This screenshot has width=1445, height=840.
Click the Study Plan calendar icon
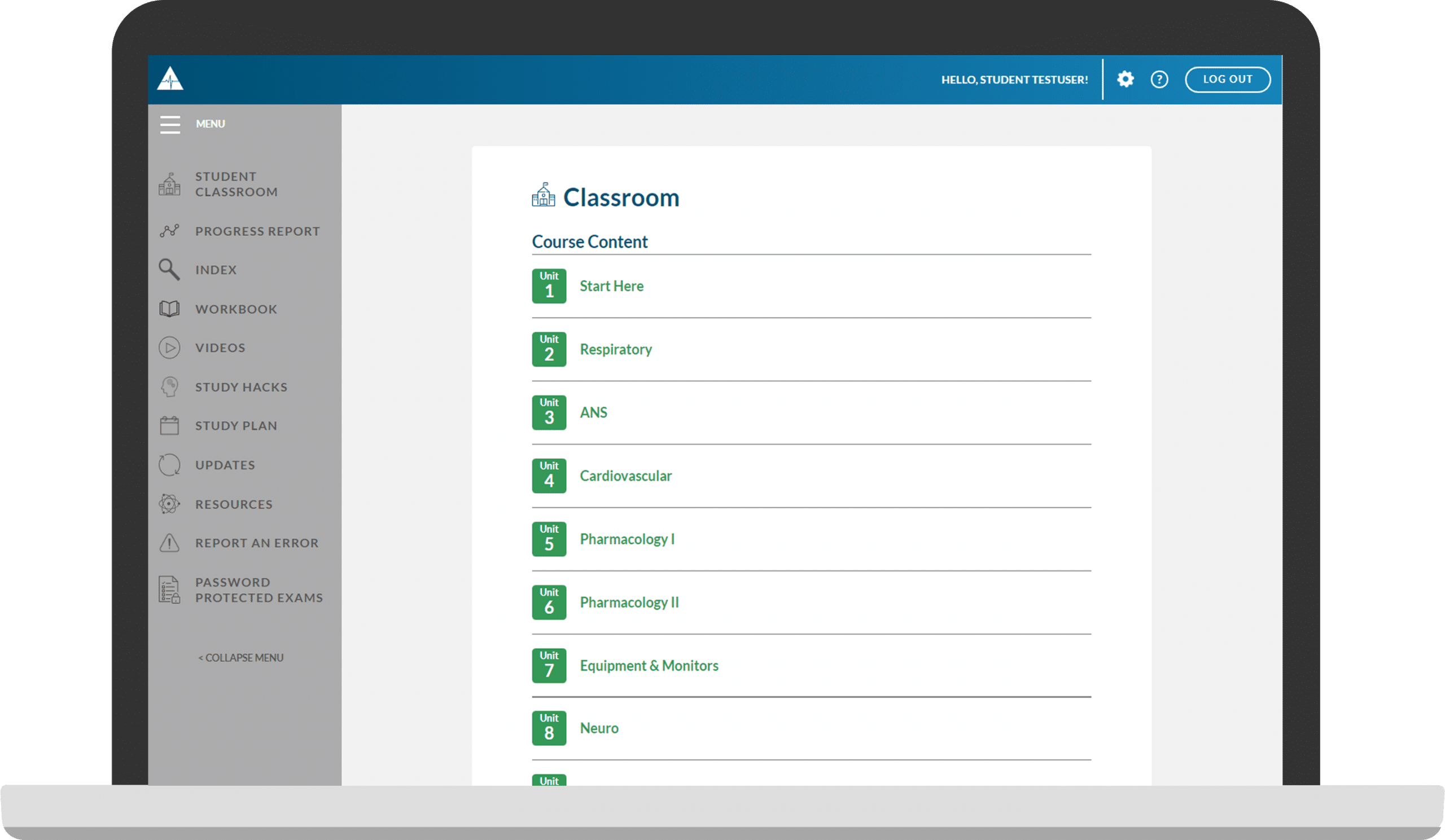click(169, 426)
